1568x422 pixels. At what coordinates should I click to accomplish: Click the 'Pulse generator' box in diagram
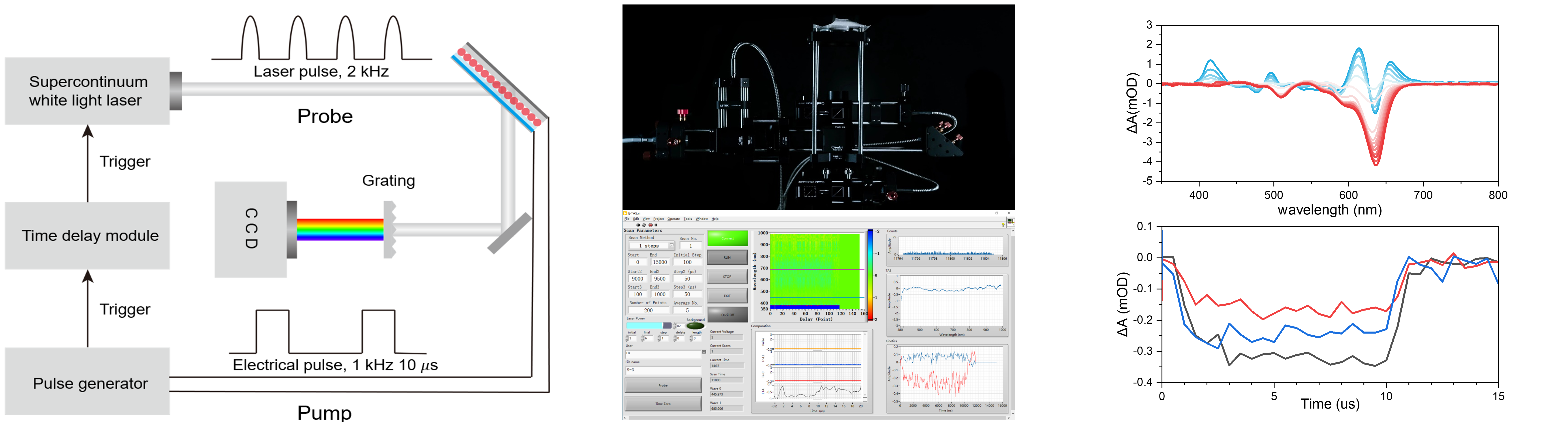click(x=87, y=382)
